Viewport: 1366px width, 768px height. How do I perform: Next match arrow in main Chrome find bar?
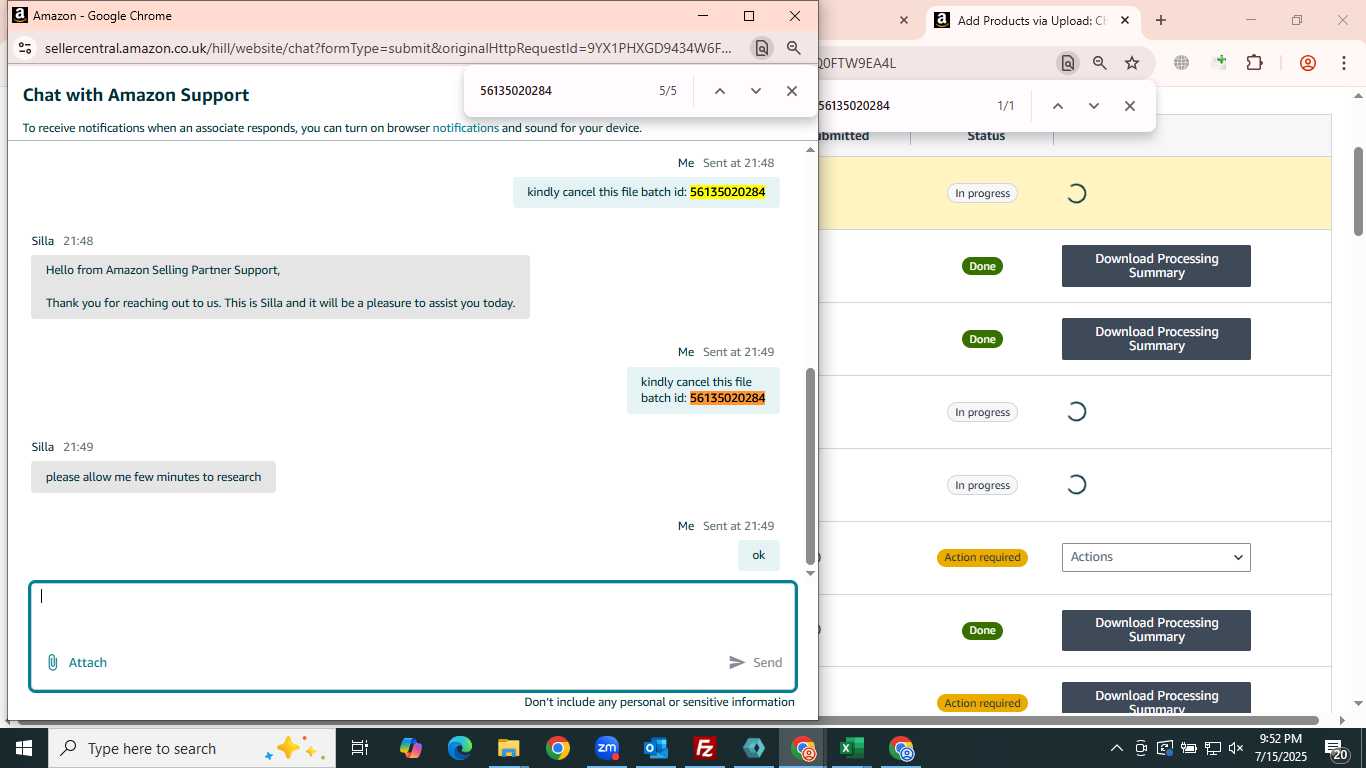coord(1094,106)
